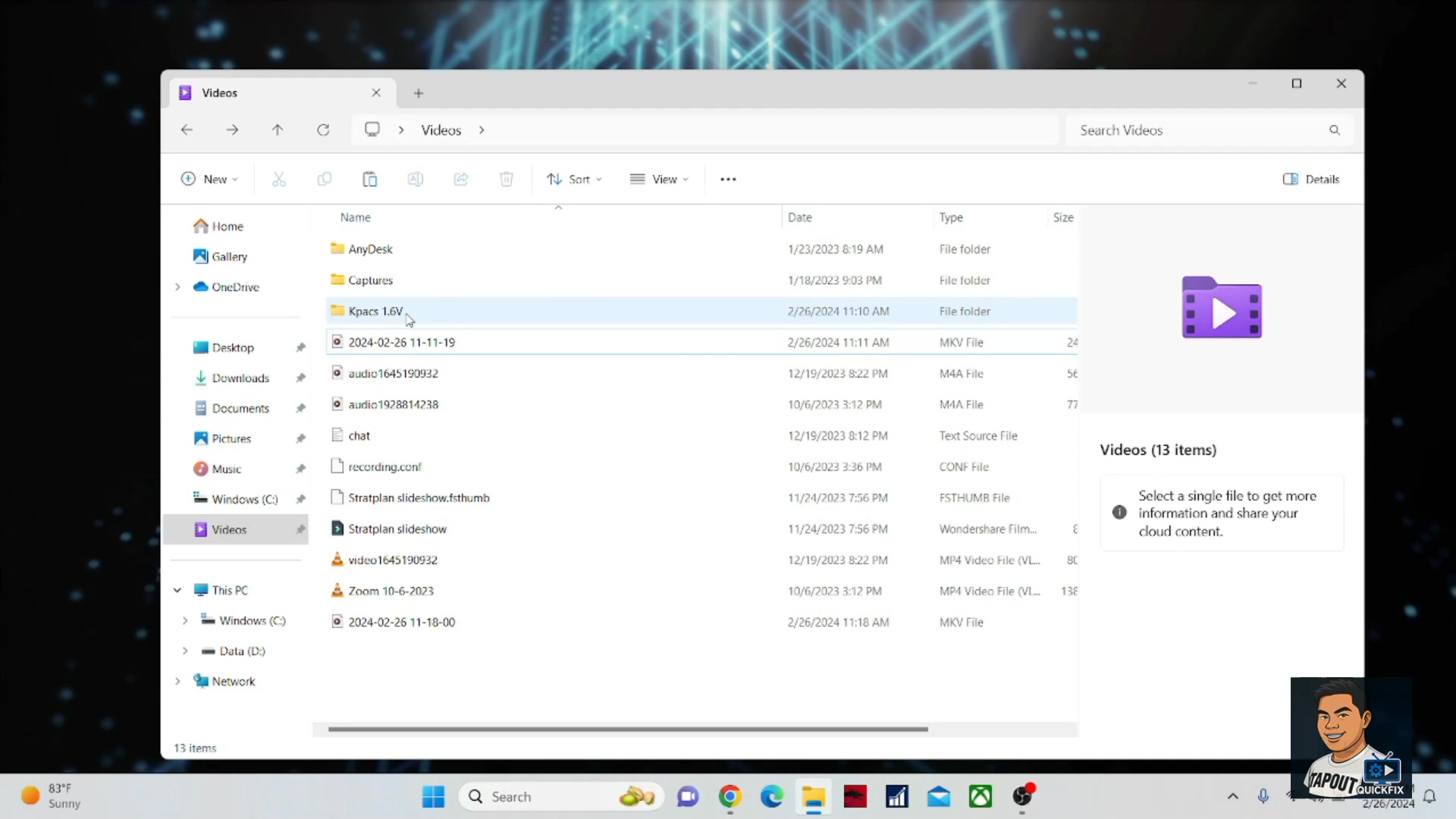
Task: Click the Search Videos input field
Action: (1210, 130)
